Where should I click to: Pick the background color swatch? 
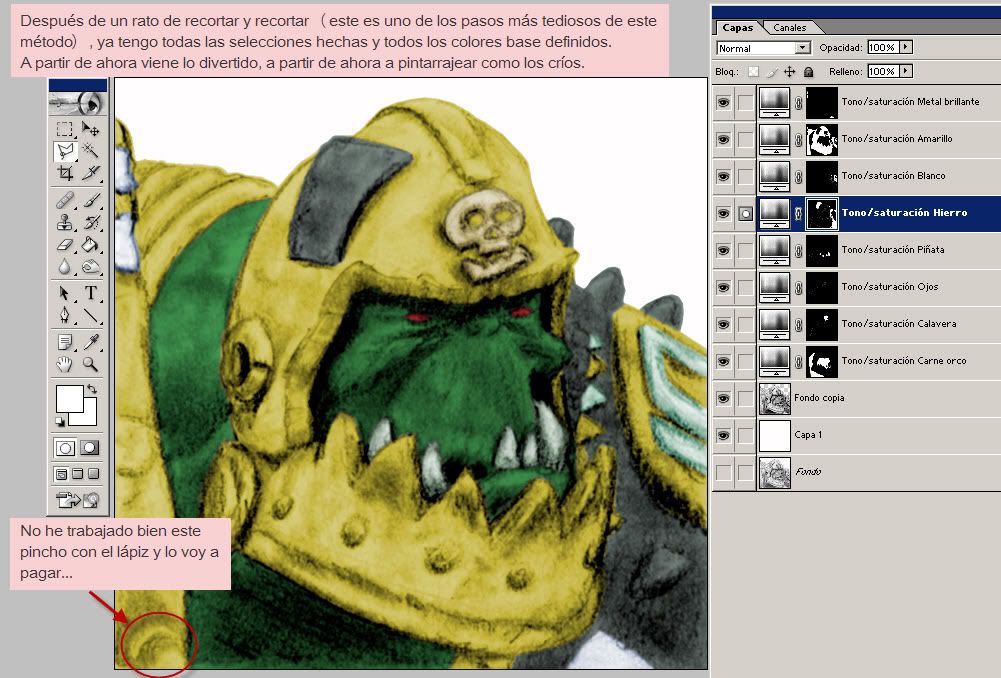point(89,418)
